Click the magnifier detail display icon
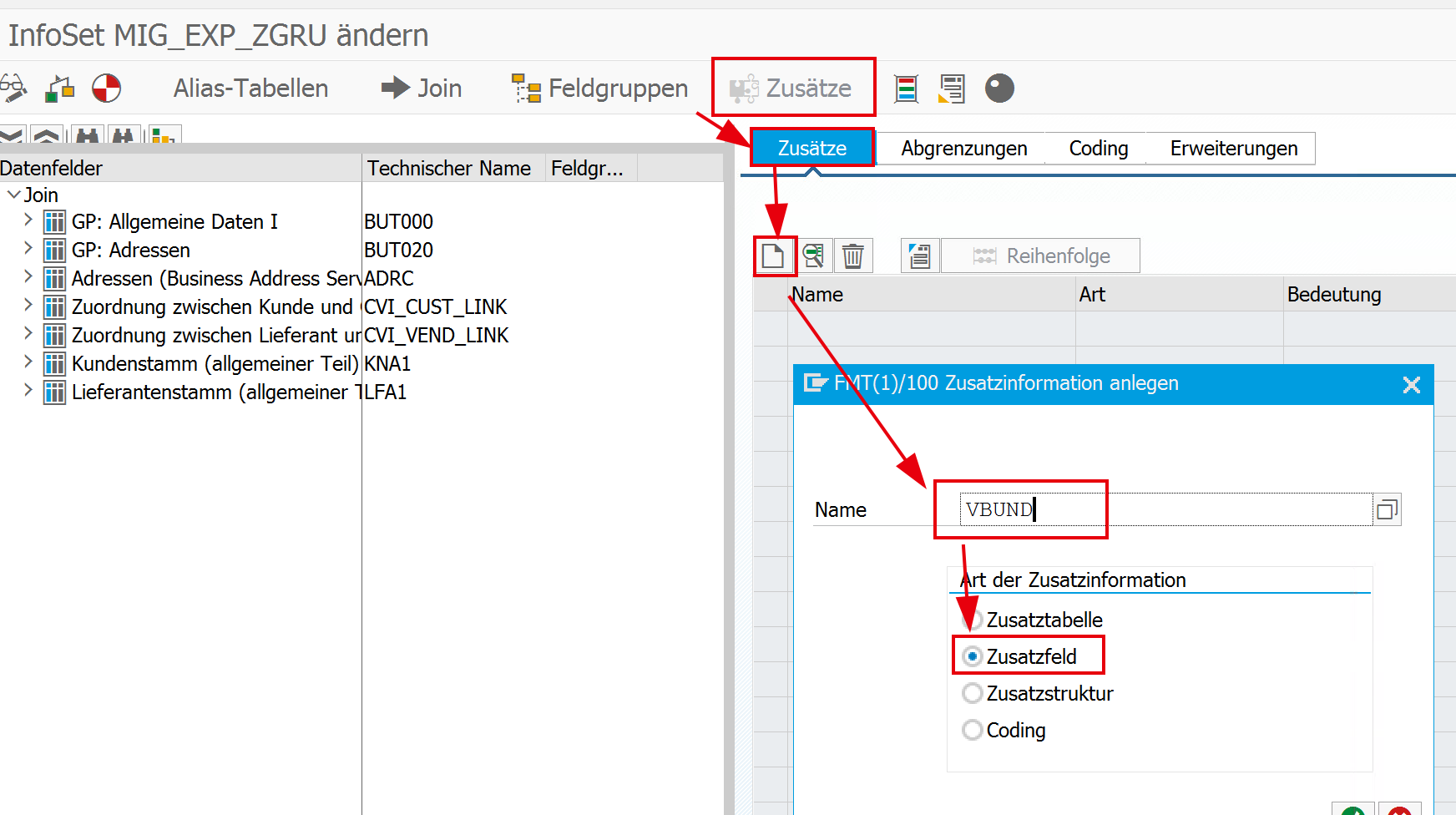The image size is (1456, 815). 813,256
